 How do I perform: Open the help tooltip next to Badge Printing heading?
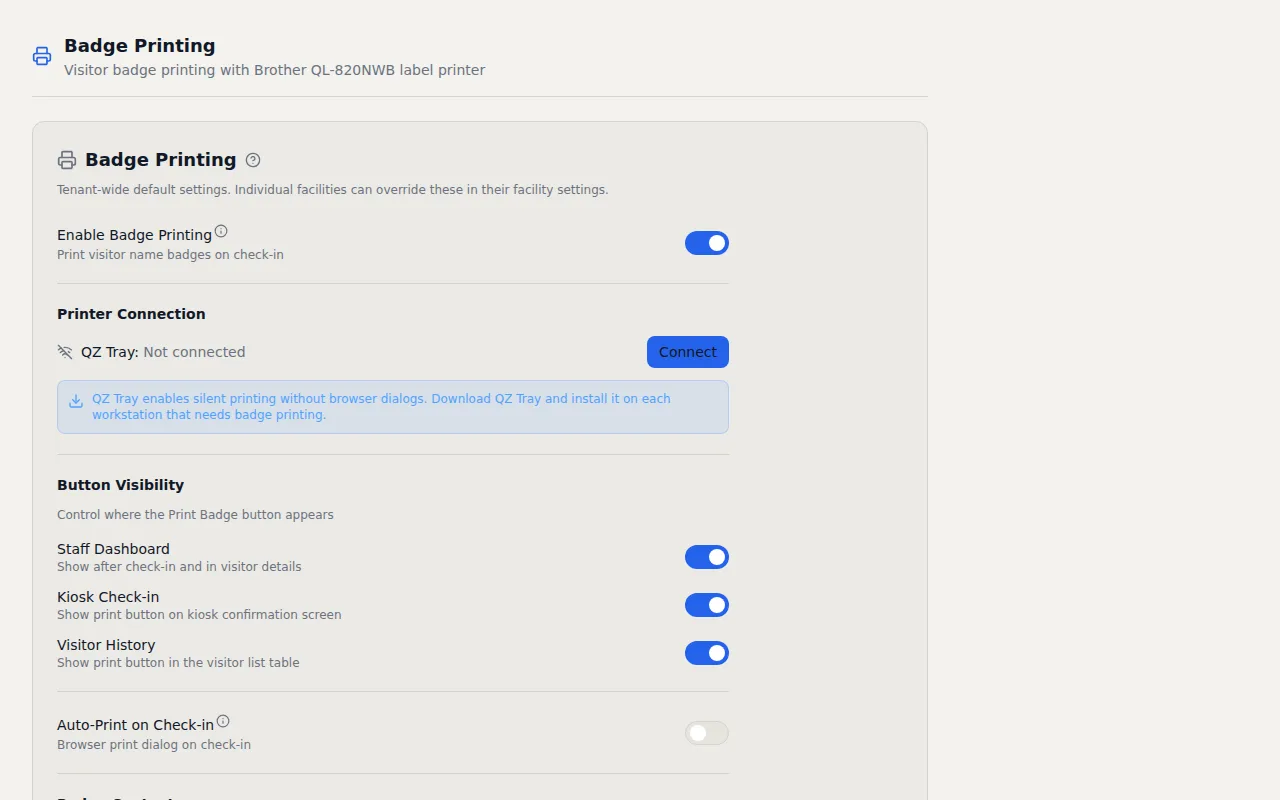tap(253, 160)
